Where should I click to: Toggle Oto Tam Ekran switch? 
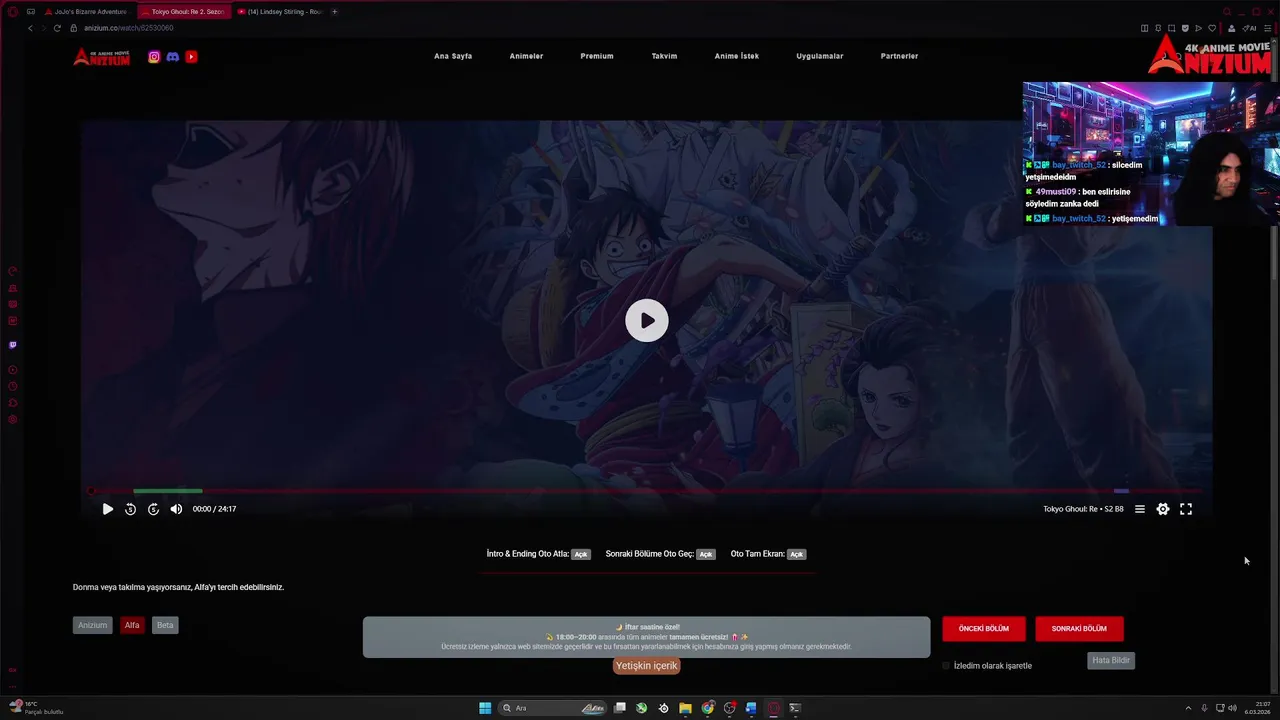pyautogui.click(x=796, y=554)
